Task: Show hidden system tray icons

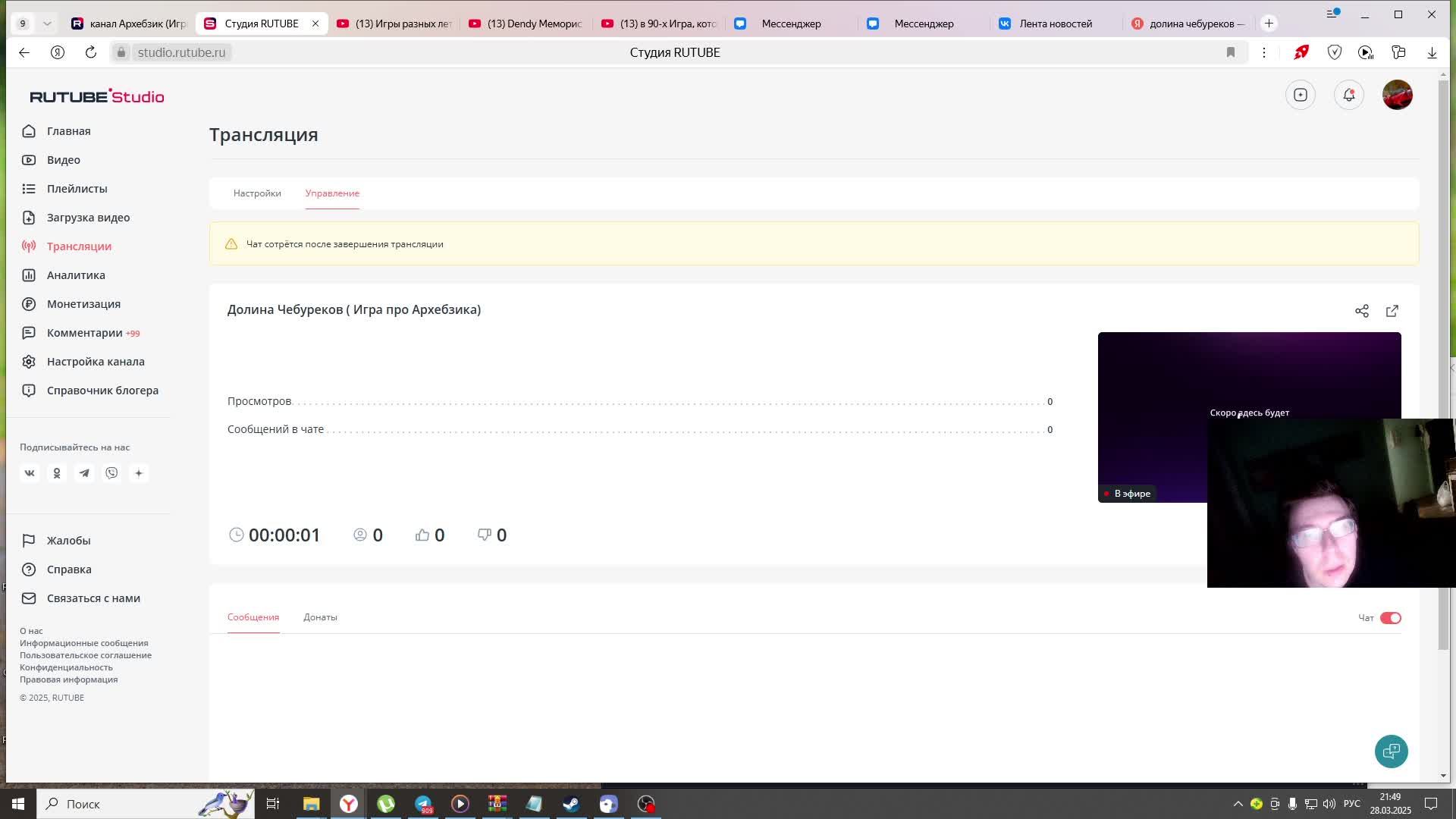Action: pos(1238,804)
